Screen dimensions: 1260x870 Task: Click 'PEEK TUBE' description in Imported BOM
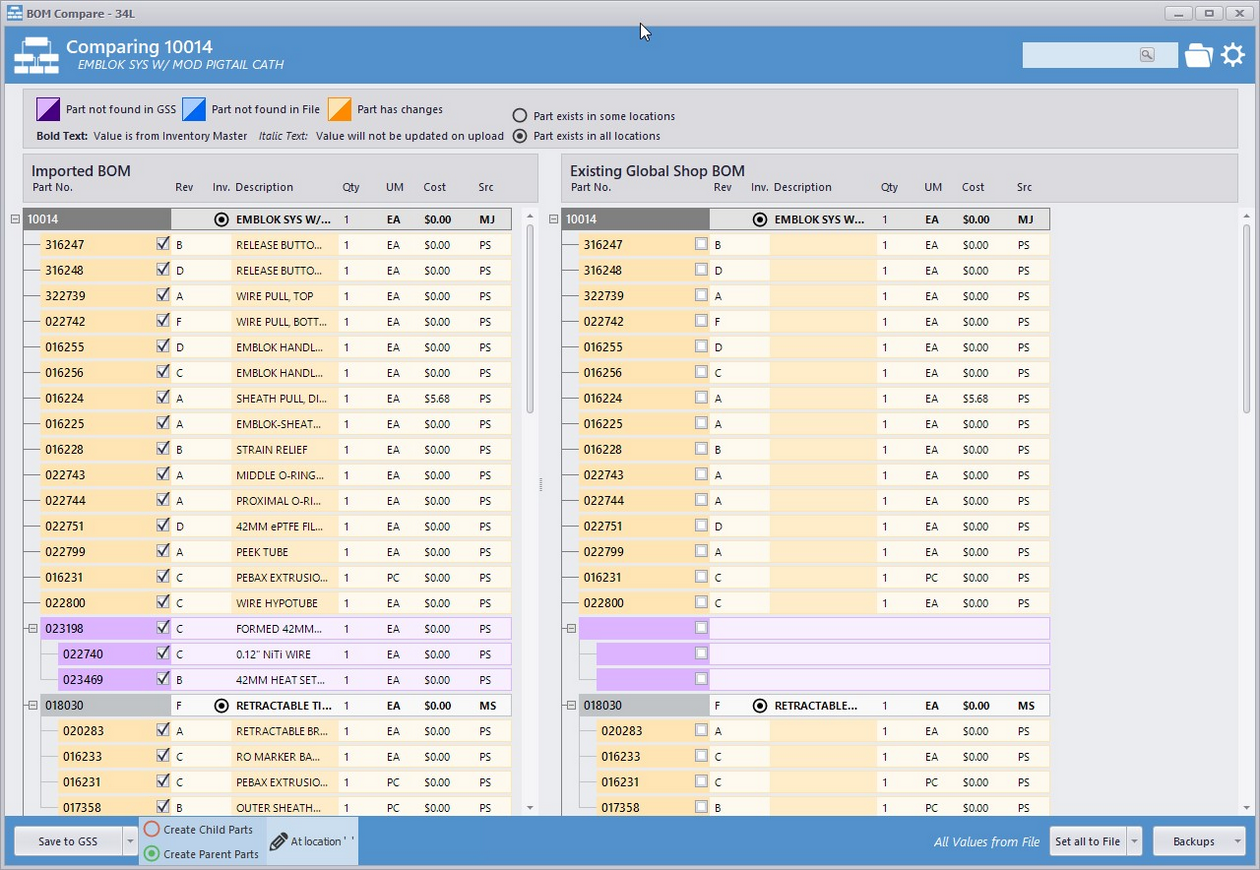(262, 552)
